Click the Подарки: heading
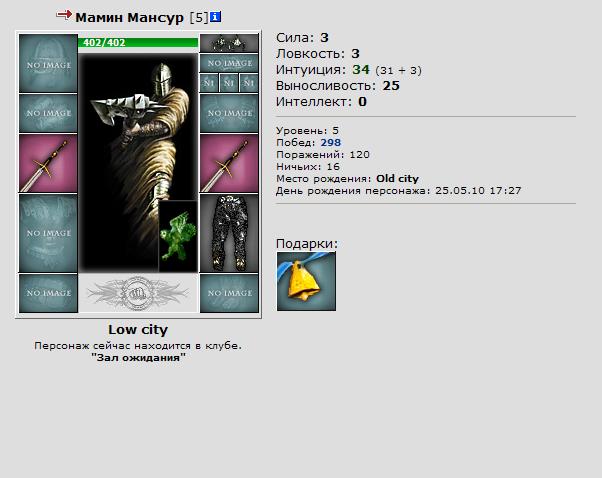 (307, 244)
